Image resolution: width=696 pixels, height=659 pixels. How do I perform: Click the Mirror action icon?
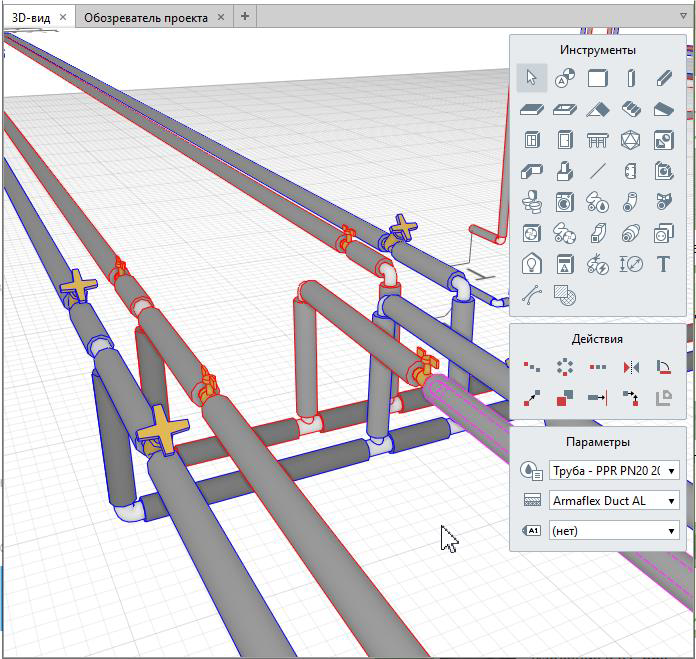[631, 367]
